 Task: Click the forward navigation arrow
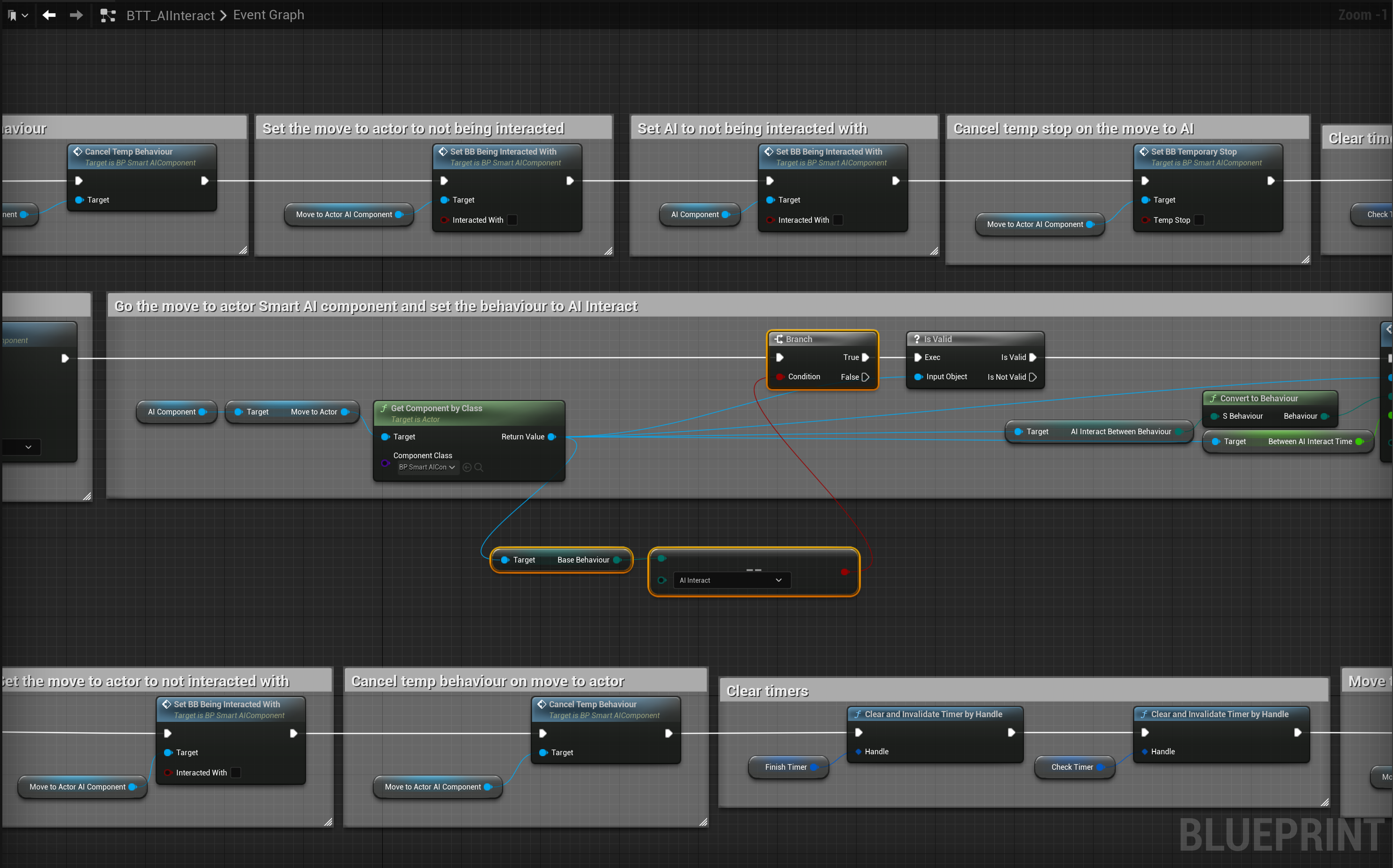tap(76, 15)
